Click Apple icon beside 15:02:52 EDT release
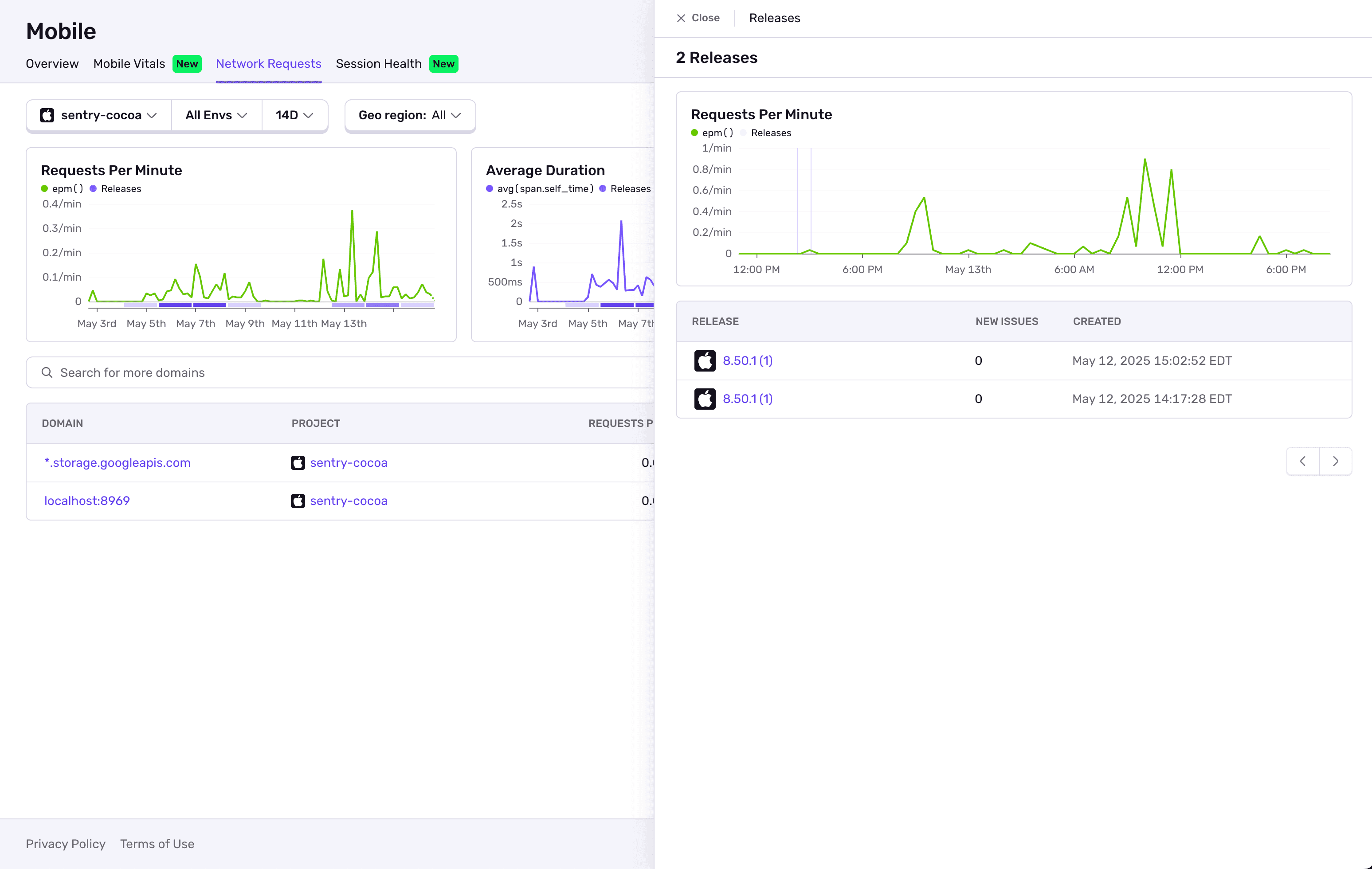Viewport: 1372px width, 869px height. (x=705, y=361)
